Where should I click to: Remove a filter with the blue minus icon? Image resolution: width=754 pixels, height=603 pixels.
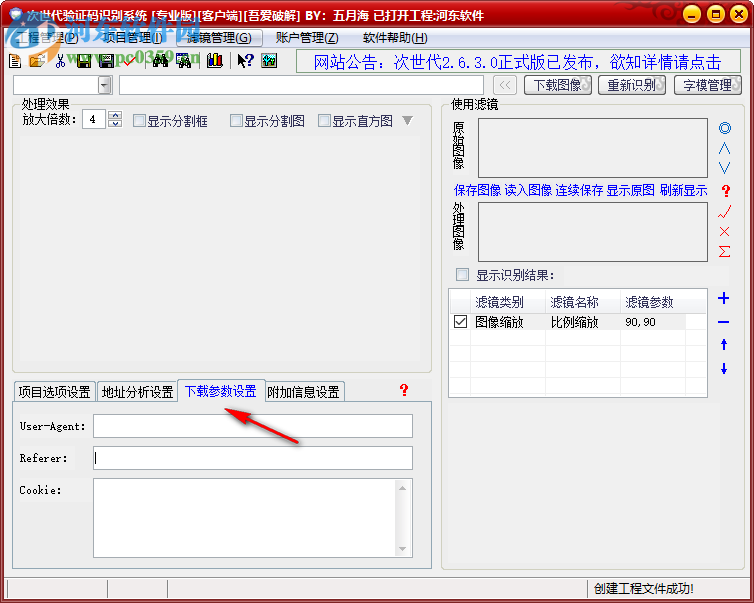coord(723,322)
